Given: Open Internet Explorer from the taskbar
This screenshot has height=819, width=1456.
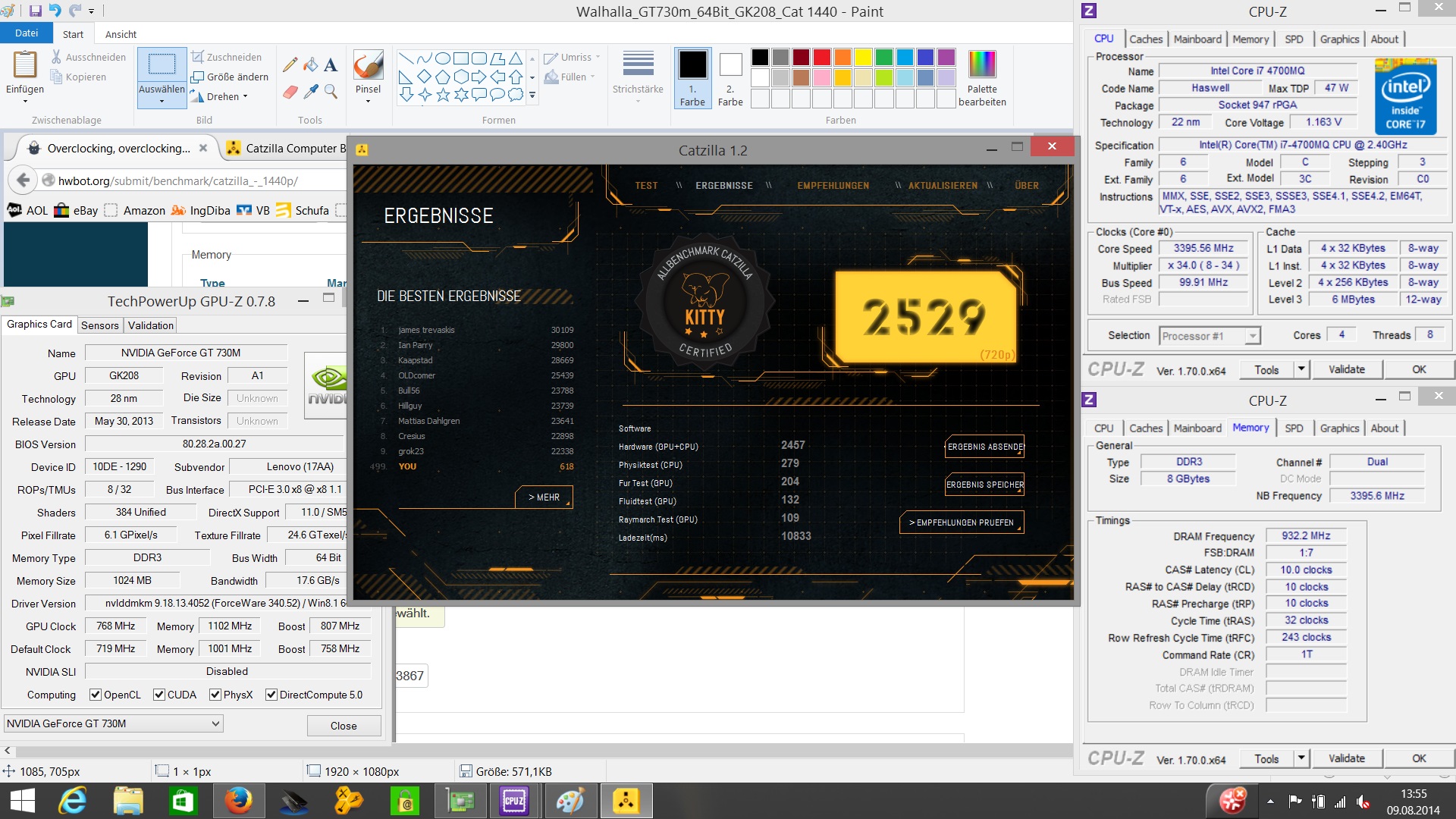Looking at the screenshot, I should point(74,801).
